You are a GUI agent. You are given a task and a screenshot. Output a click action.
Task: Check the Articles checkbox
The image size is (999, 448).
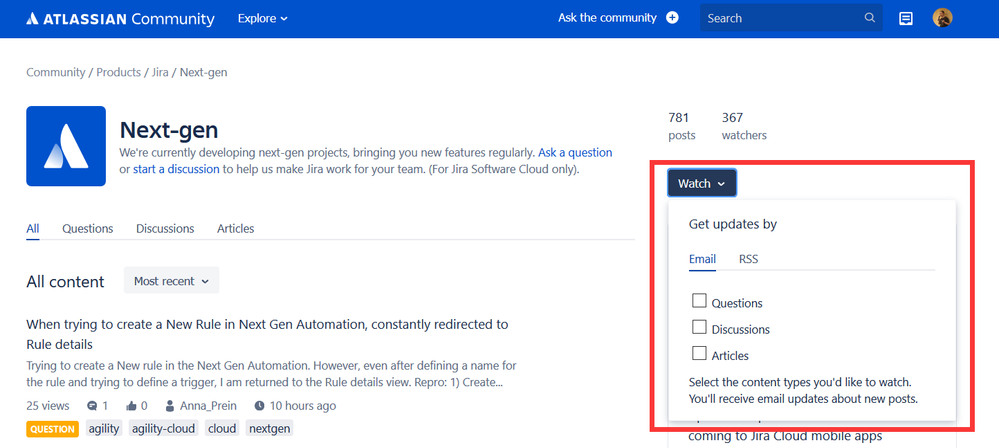click(700, 353)
